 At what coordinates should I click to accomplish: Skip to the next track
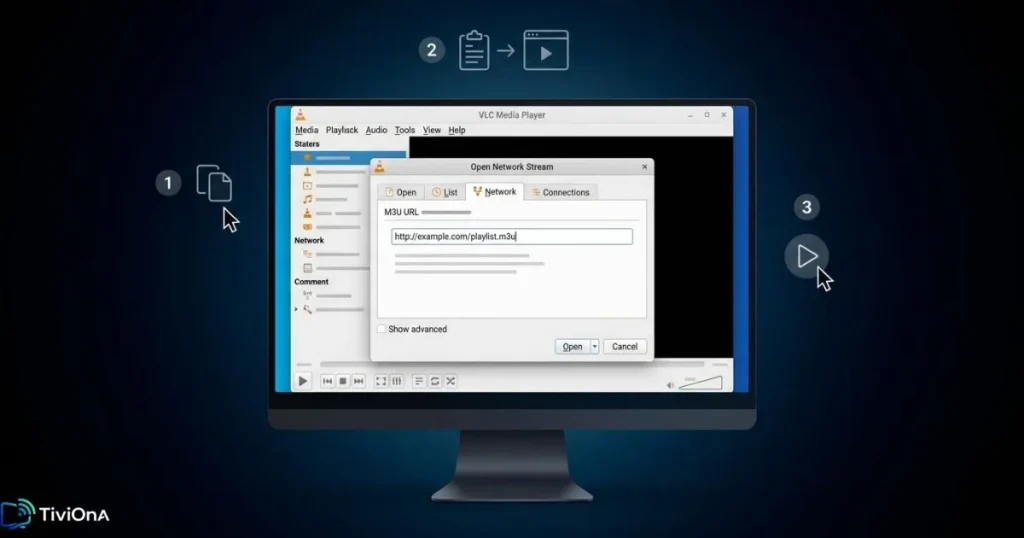359,381
